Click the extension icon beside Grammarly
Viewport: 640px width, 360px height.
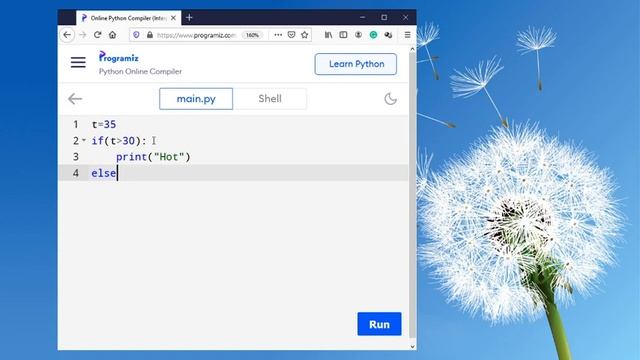coord(388,35)
